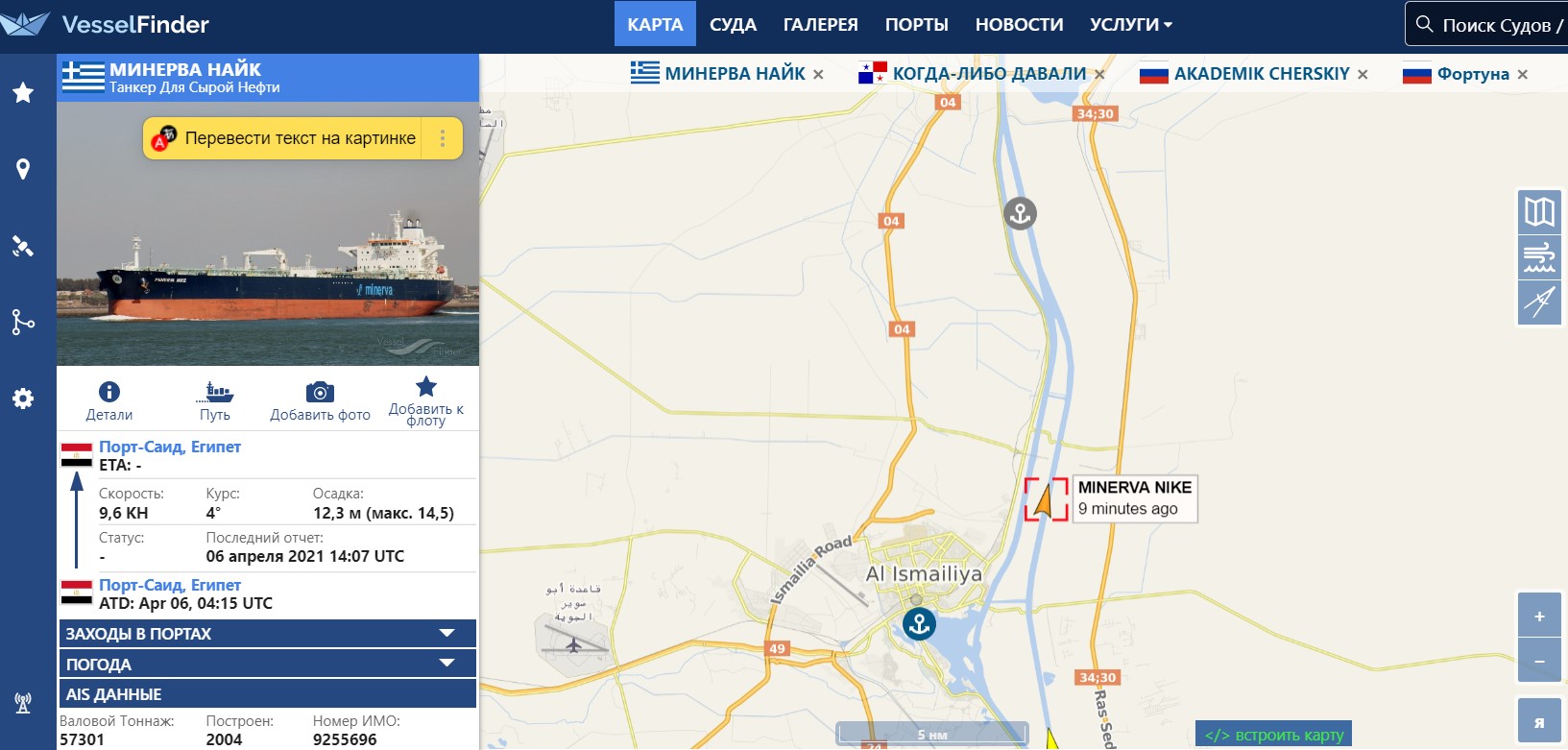
Task: Open map layers icon on right
Action: (x=1539, y=211)
